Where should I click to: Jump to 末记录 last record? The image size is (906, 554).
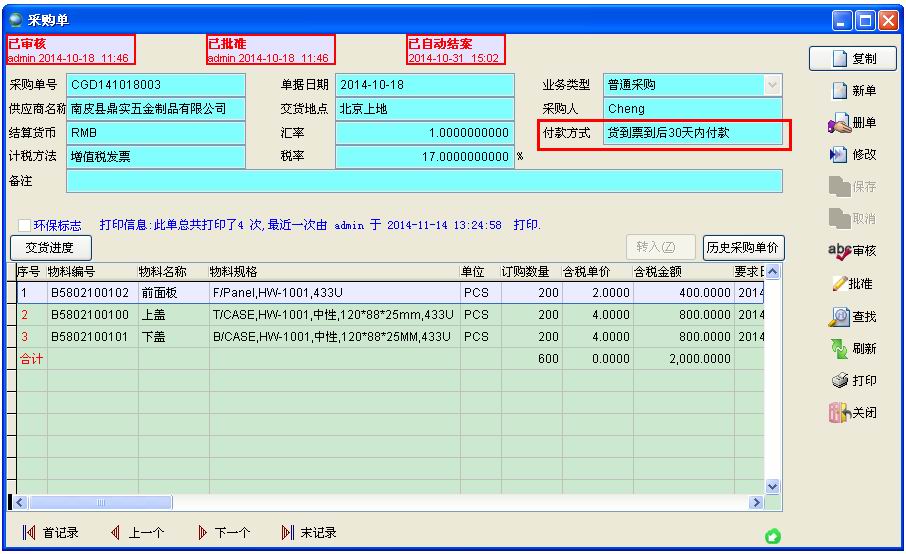point(309,533)
